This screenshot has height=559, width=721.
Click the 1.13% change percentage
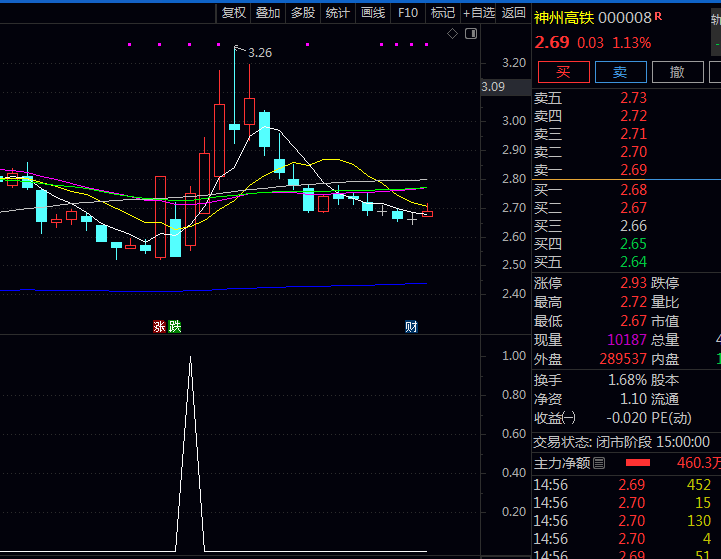click(631, 43)
